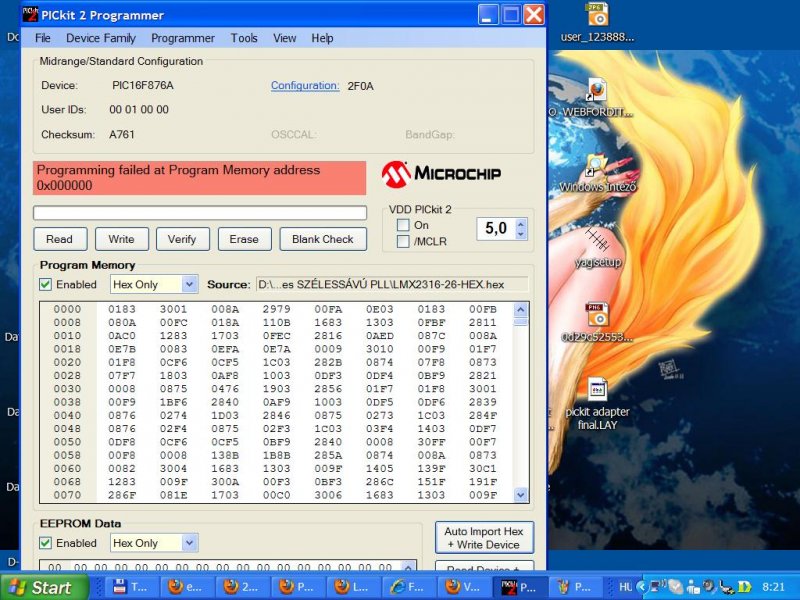
Task: Toggle EEPROM Data Enabled checkbox
Action: point(45,543)
